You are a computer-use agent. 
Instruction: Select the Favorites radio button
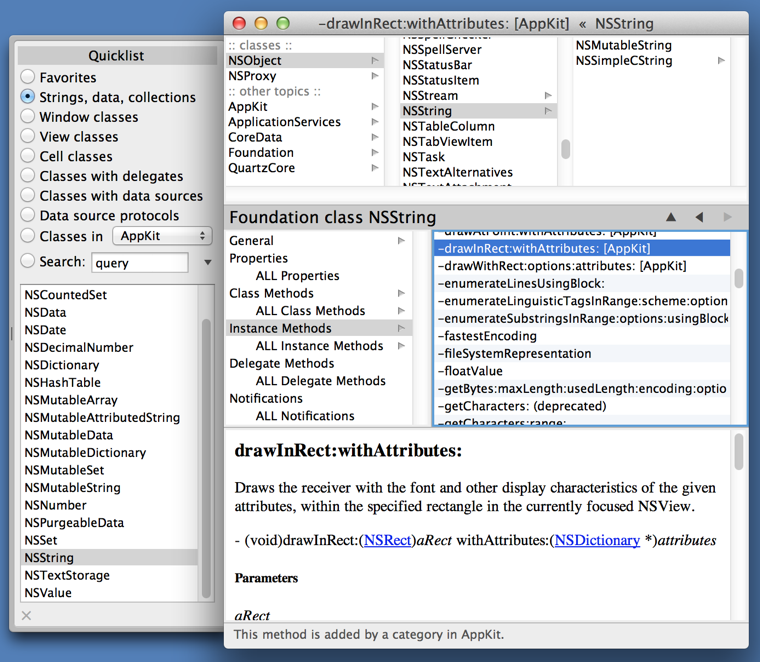(28, 77)
